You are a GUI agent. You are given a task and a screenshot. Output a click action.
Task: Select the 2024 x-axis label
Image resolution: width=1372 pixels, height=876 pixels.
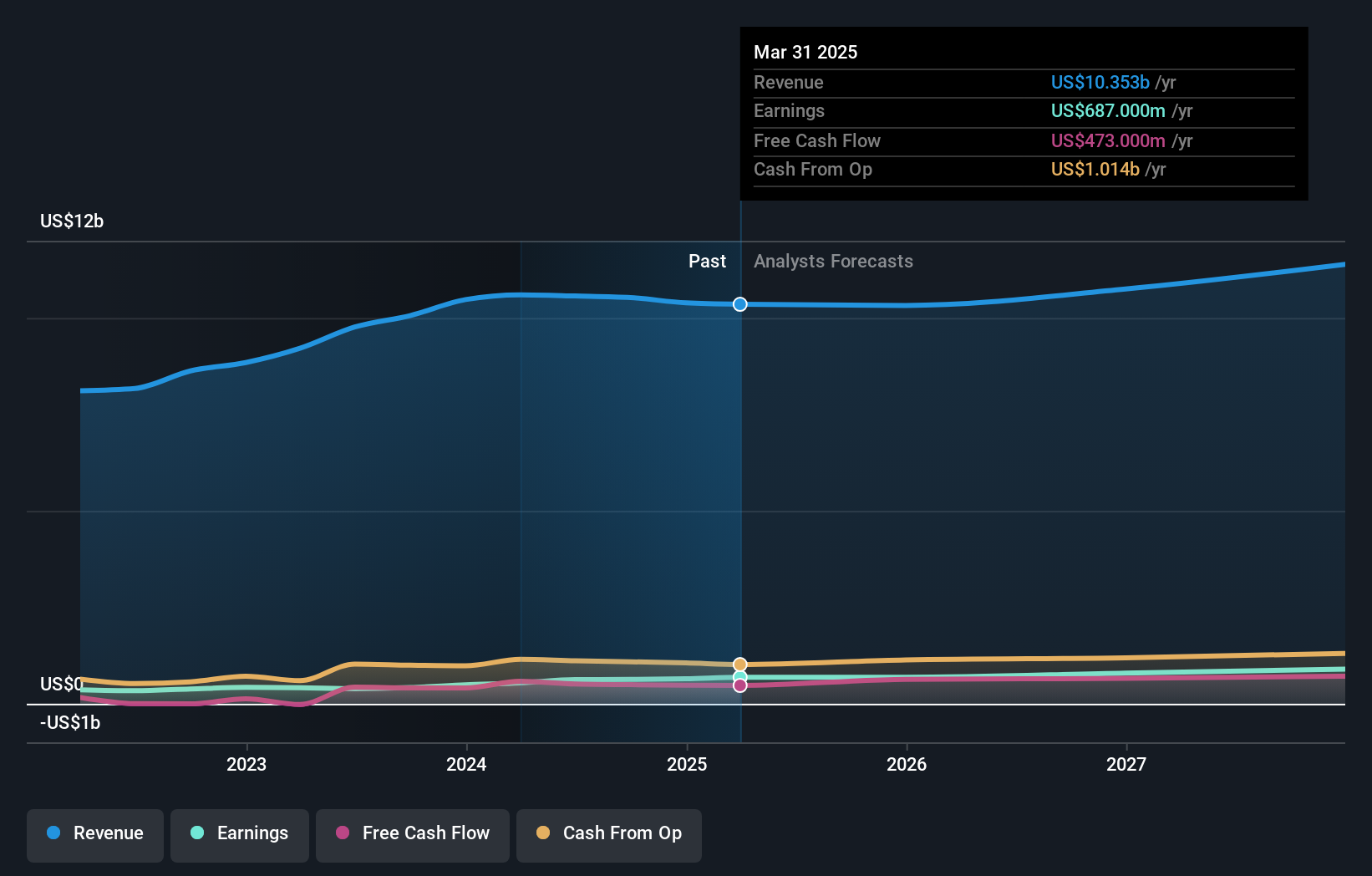[x=466, y=764]
